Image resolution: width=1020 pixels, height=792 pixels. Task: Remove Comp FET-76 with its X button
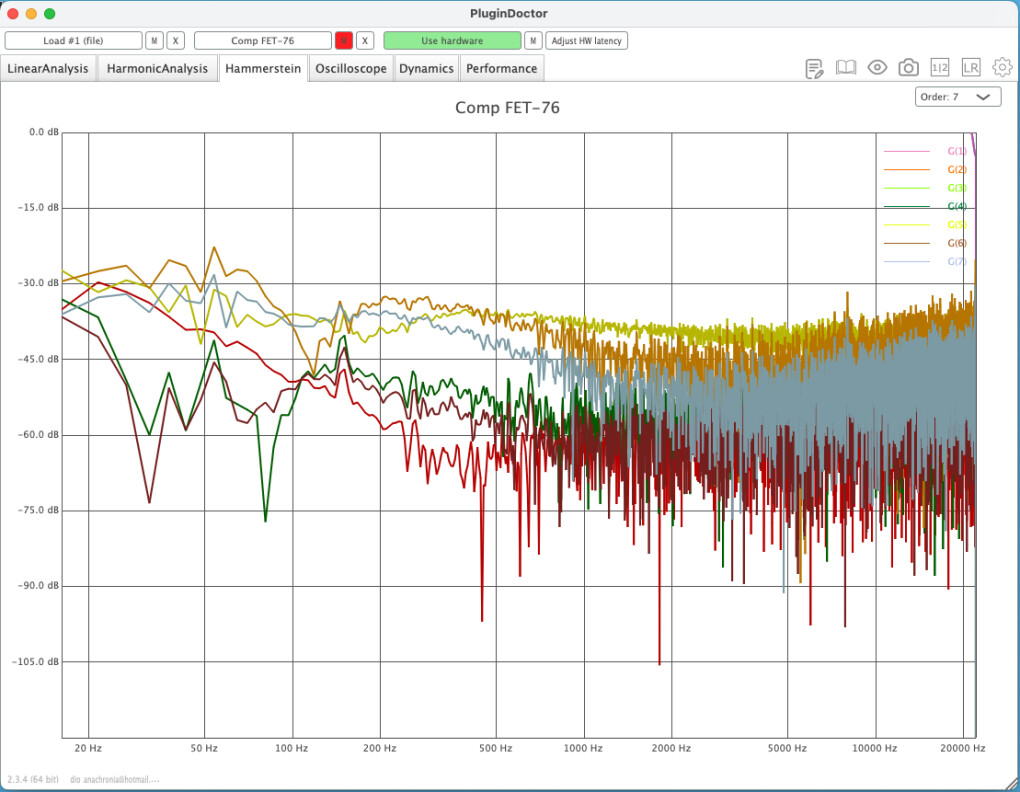click(x=365, y=41)
